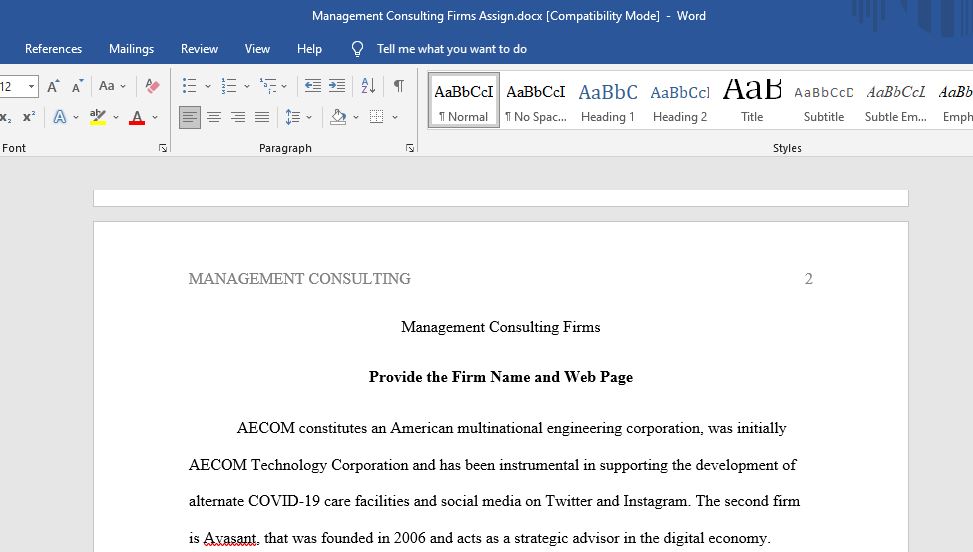
Task: Apply red font color
Action: pos(137,117)
